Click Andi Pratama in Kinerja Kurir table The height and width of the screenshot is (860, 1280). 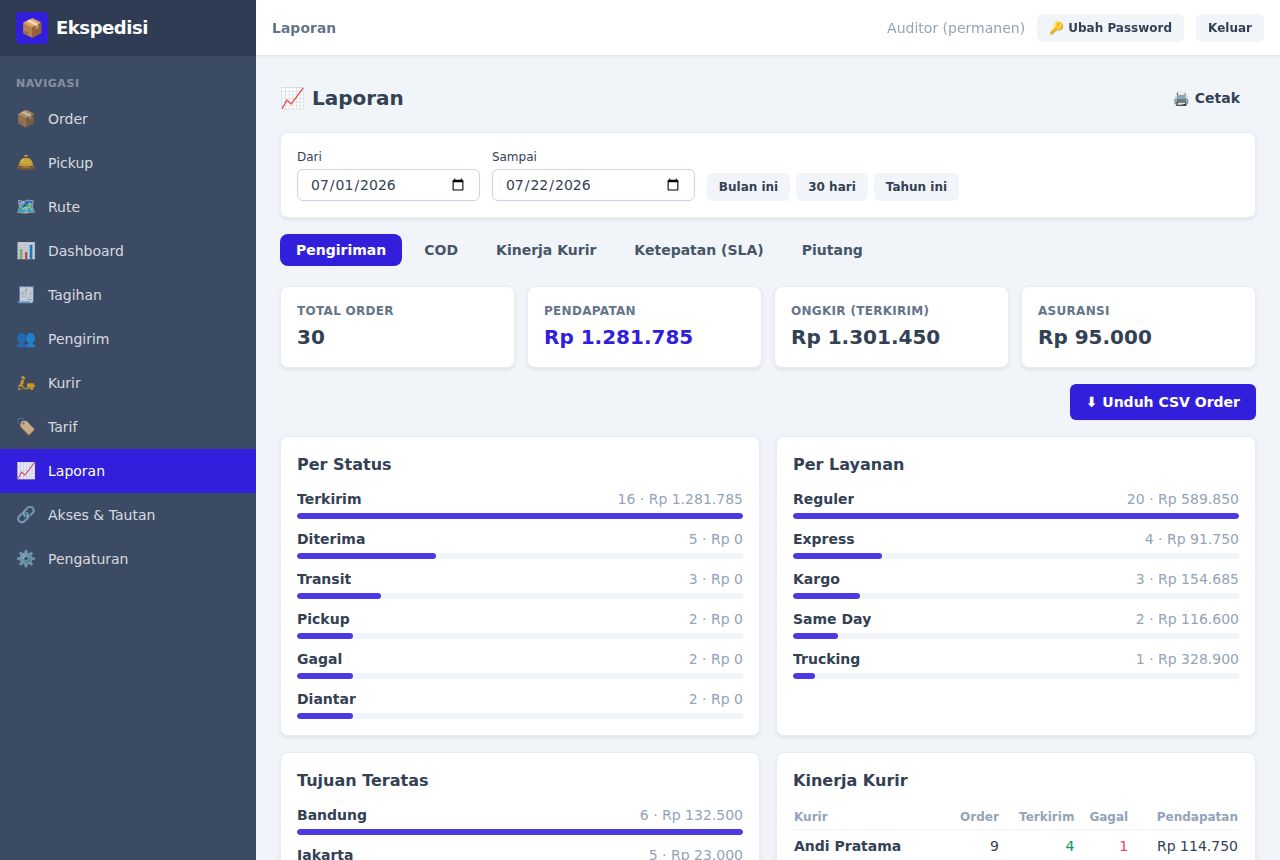pyautogui.click(x=847, y=846)
